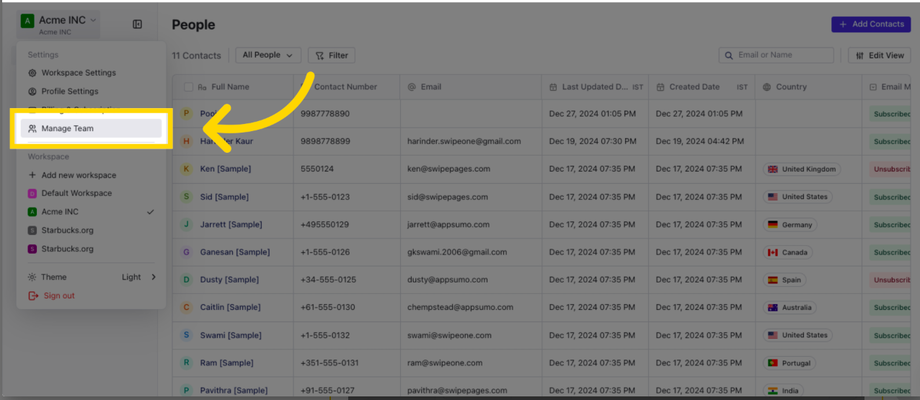The height and width of the screenshot is (400, 920).
Task: Click the Contact Number column header
Action: click(x=346, y=87)
